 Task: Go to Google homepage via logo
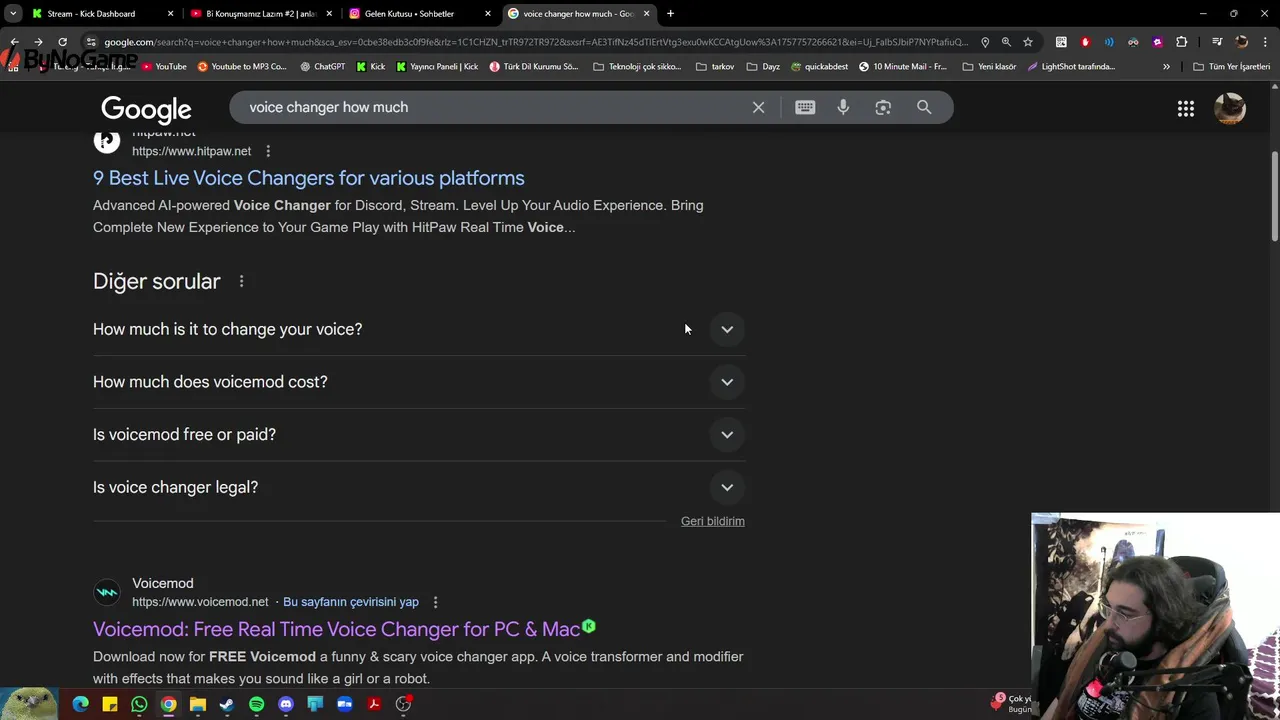tap(146, 110)
